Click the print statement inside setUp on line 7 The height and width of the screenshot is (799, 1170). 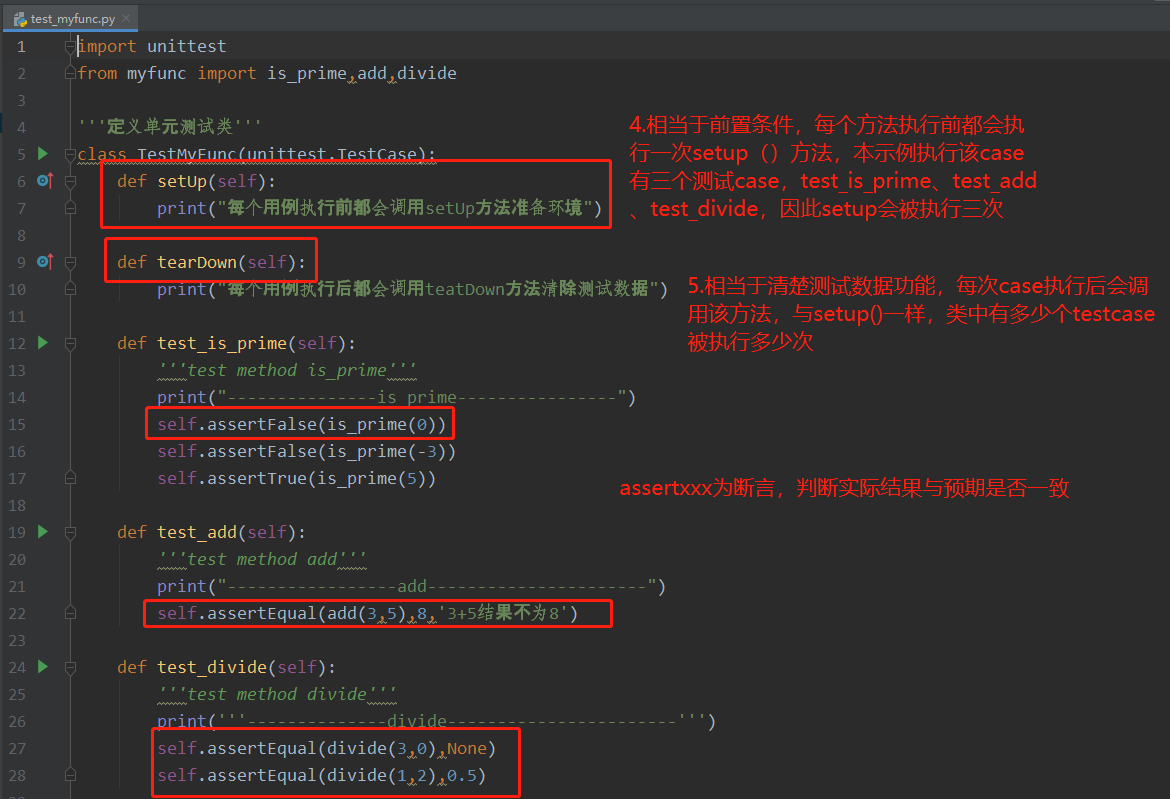point(379,208)
